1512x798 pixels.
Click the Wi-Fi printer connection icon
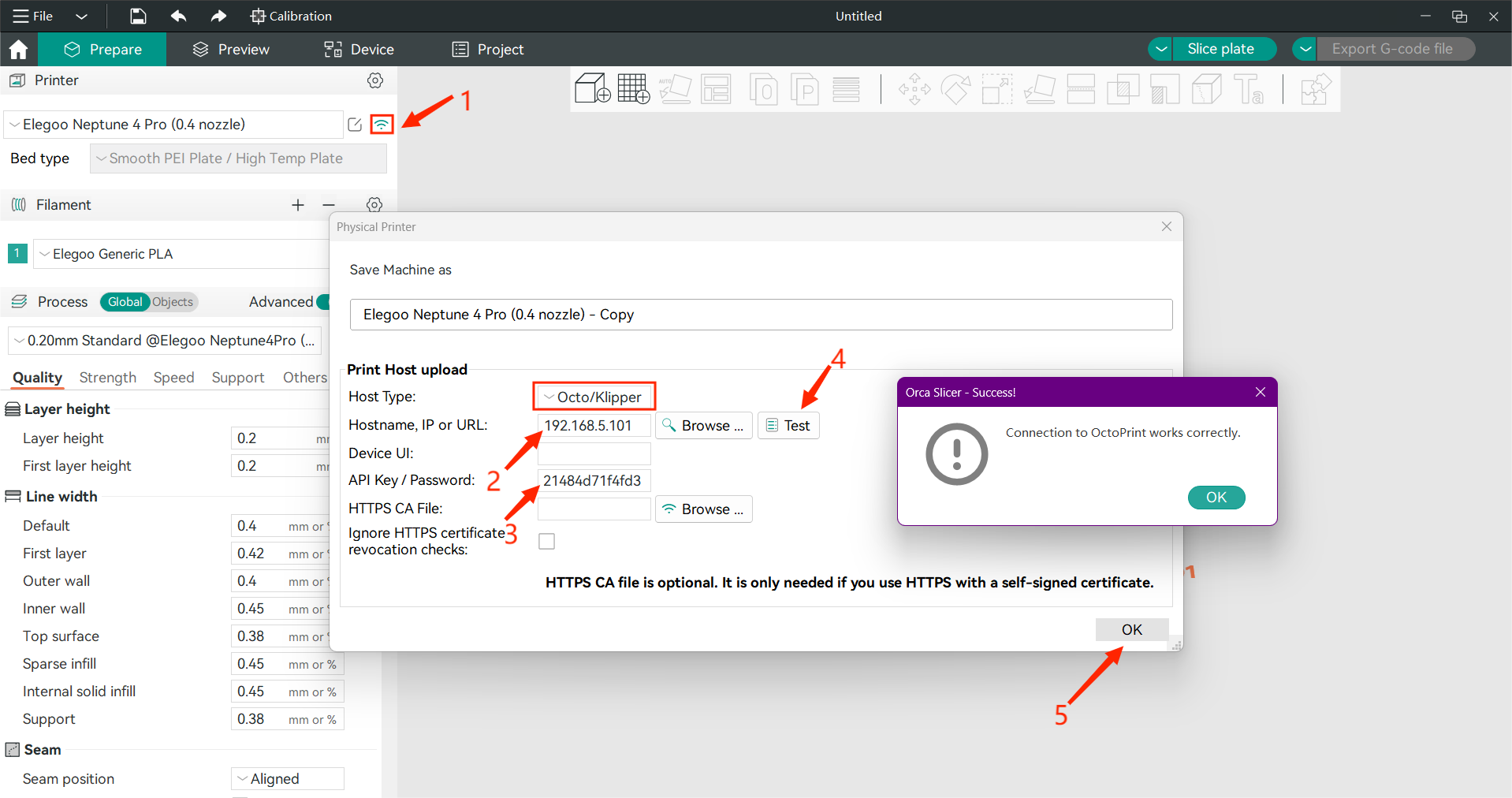click(382, 125)
